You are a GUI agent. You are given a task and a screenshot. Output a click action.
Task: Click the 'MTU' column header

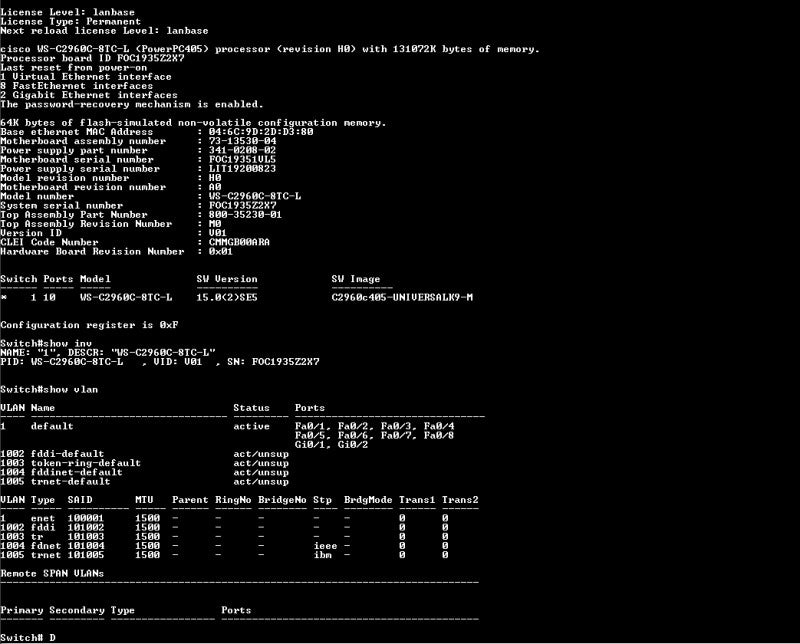[144, 499]
